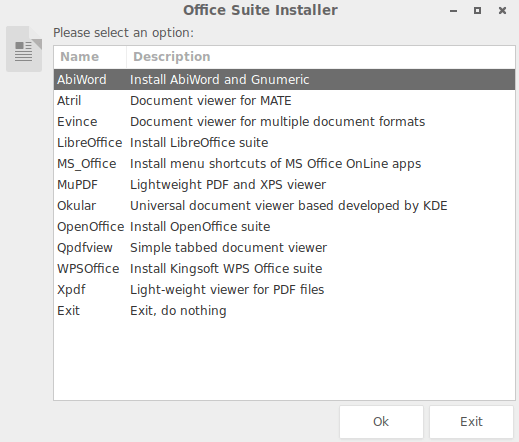Click the Exit button at bottom
Viewport: 519px width, 442px height.
tap(471, 422)
